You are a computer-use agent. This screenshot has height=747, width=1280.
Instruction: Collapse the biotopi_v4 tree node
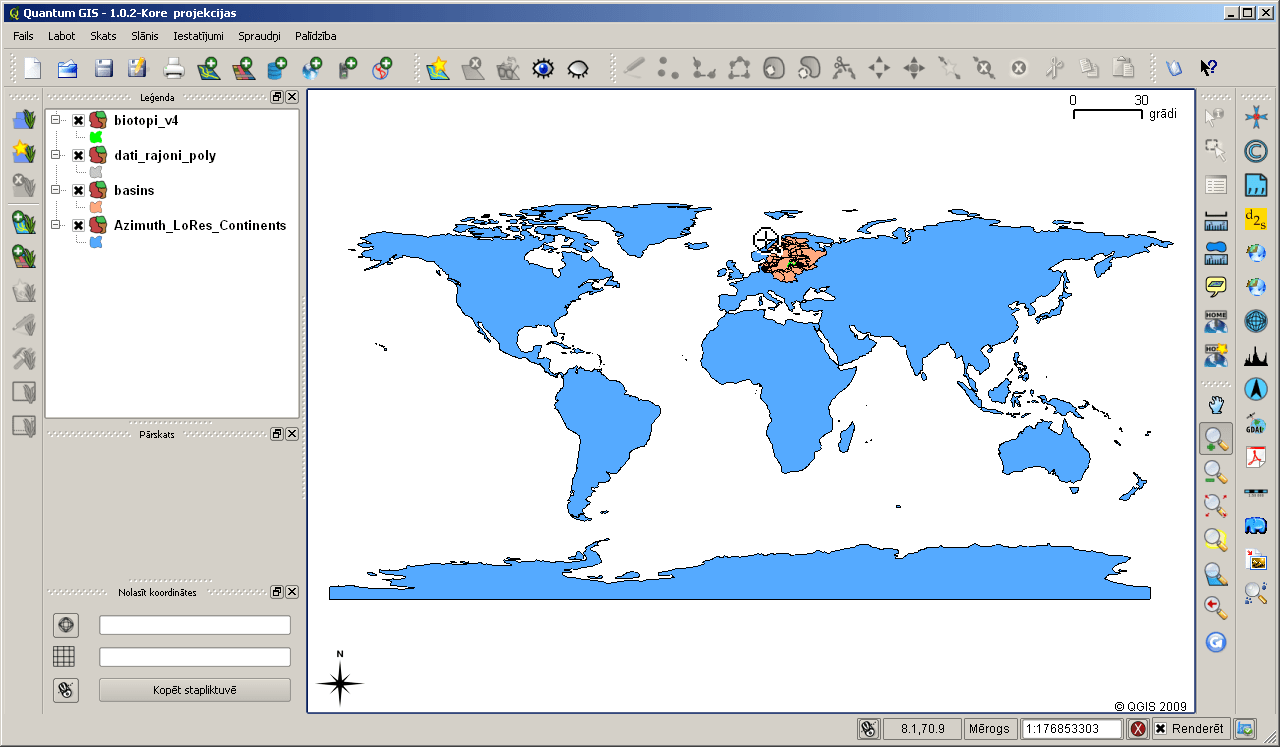click(56, 120)
